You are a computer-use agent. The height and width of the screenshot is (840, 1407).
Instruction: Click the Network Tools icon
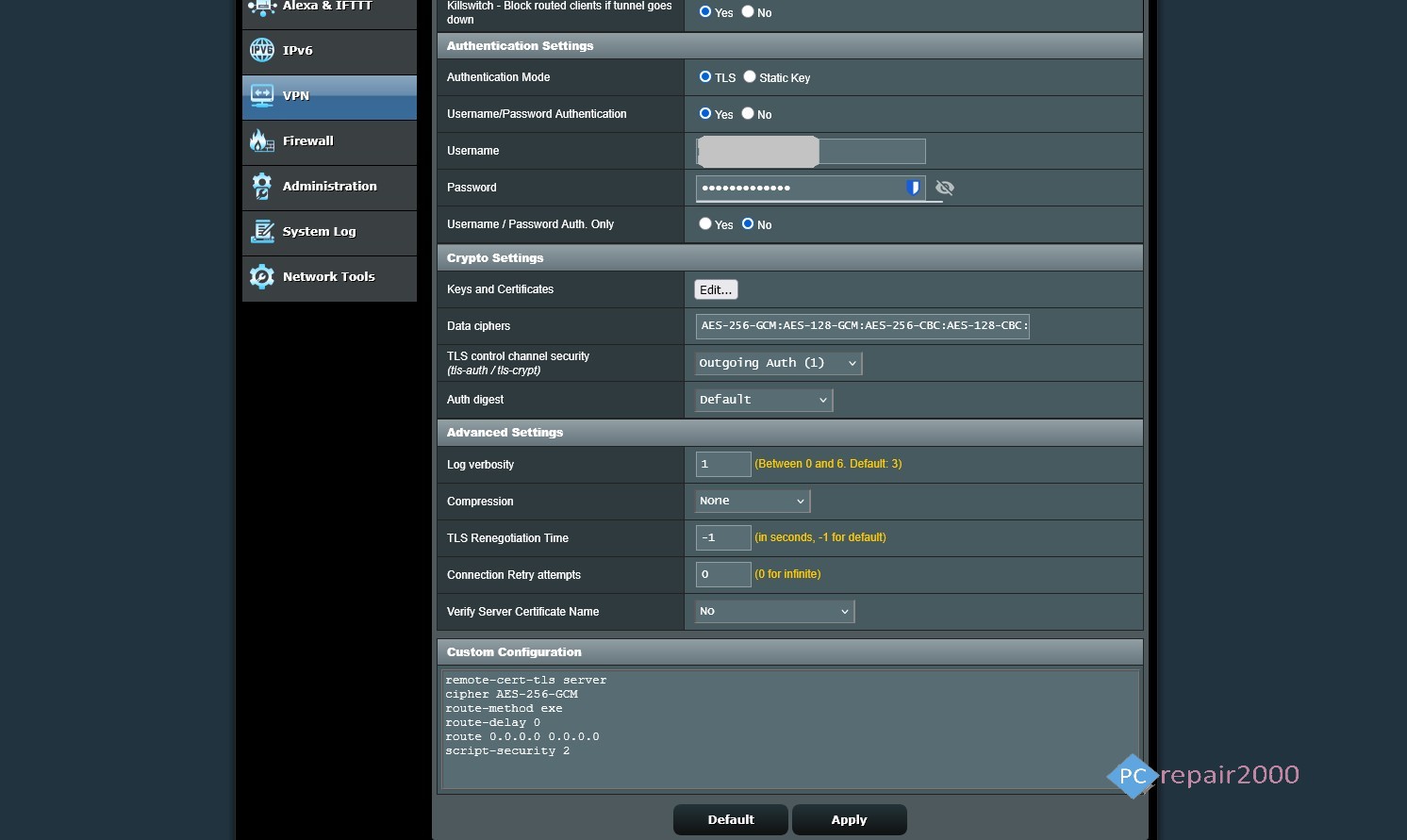[262, 277]
